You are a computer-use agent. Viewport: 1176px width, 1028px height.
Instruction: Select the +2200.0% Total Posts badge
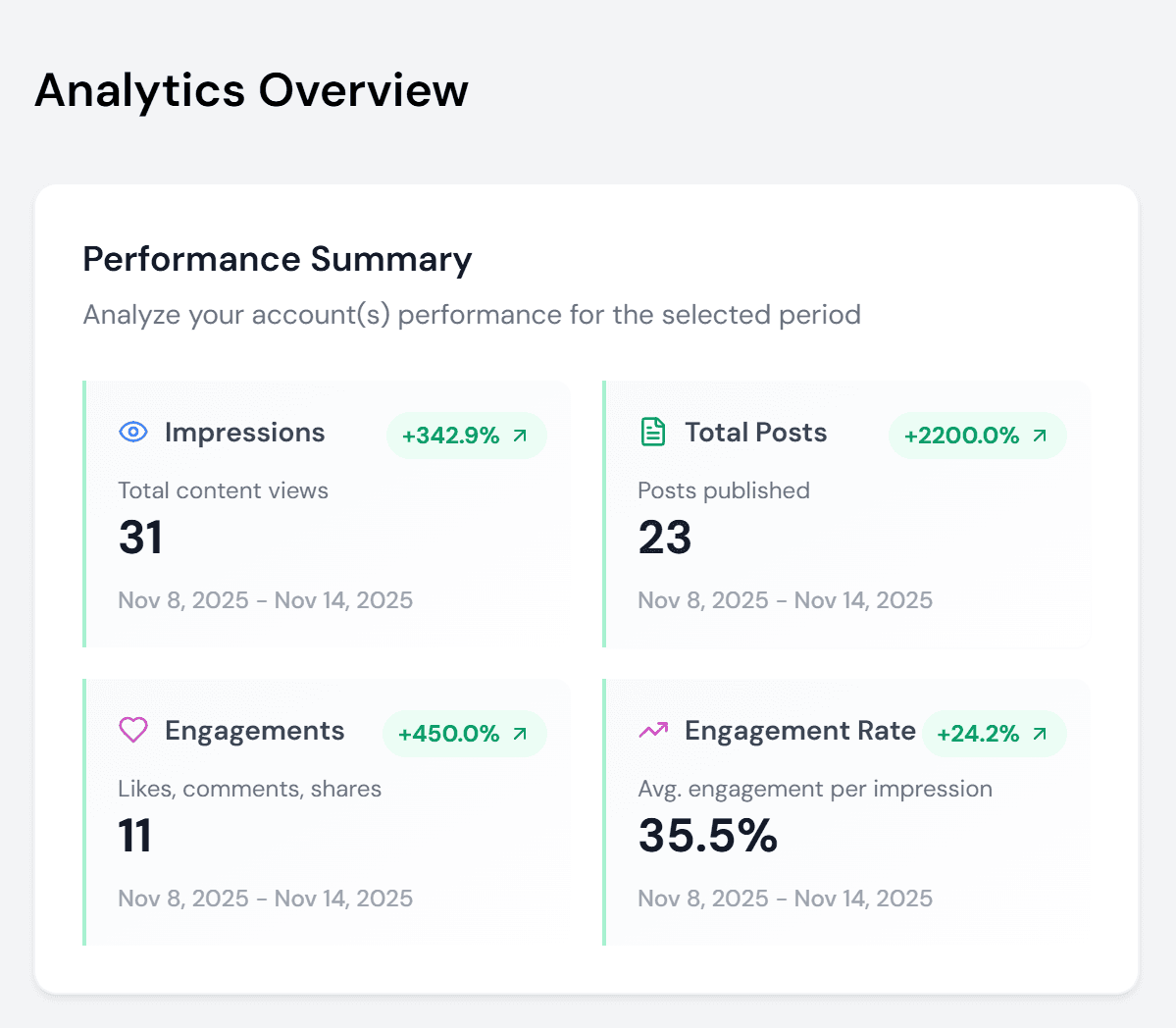click(x=976, y=436)
